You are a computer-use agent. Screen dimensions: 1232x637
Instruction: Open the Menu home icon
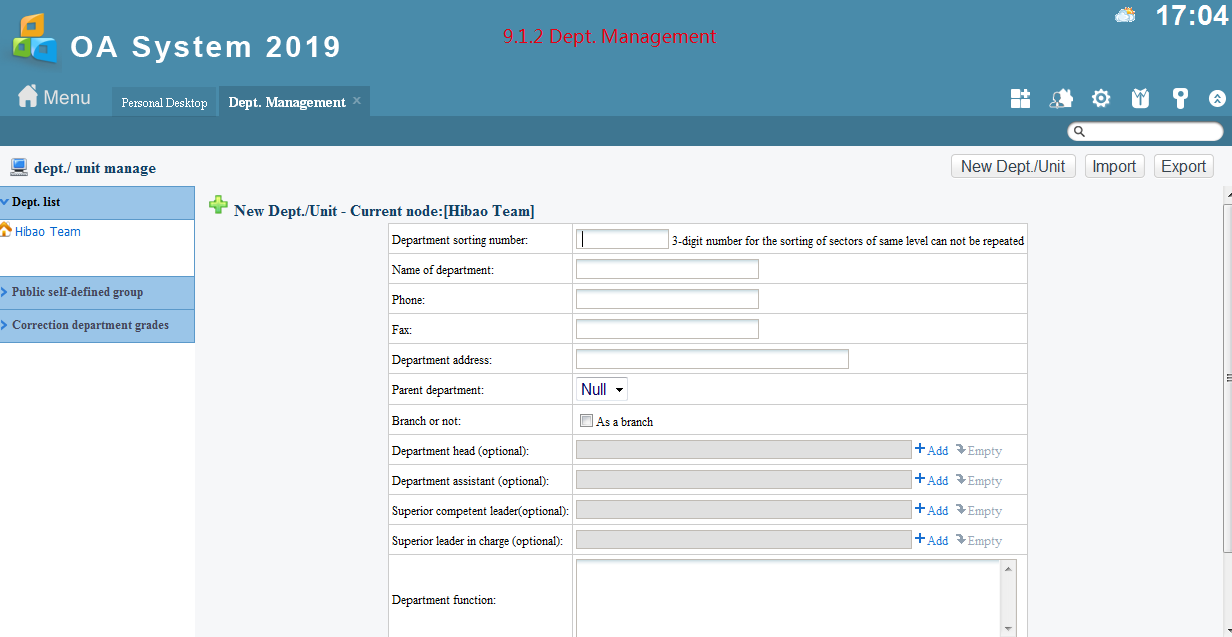click(x=28, y=96)
